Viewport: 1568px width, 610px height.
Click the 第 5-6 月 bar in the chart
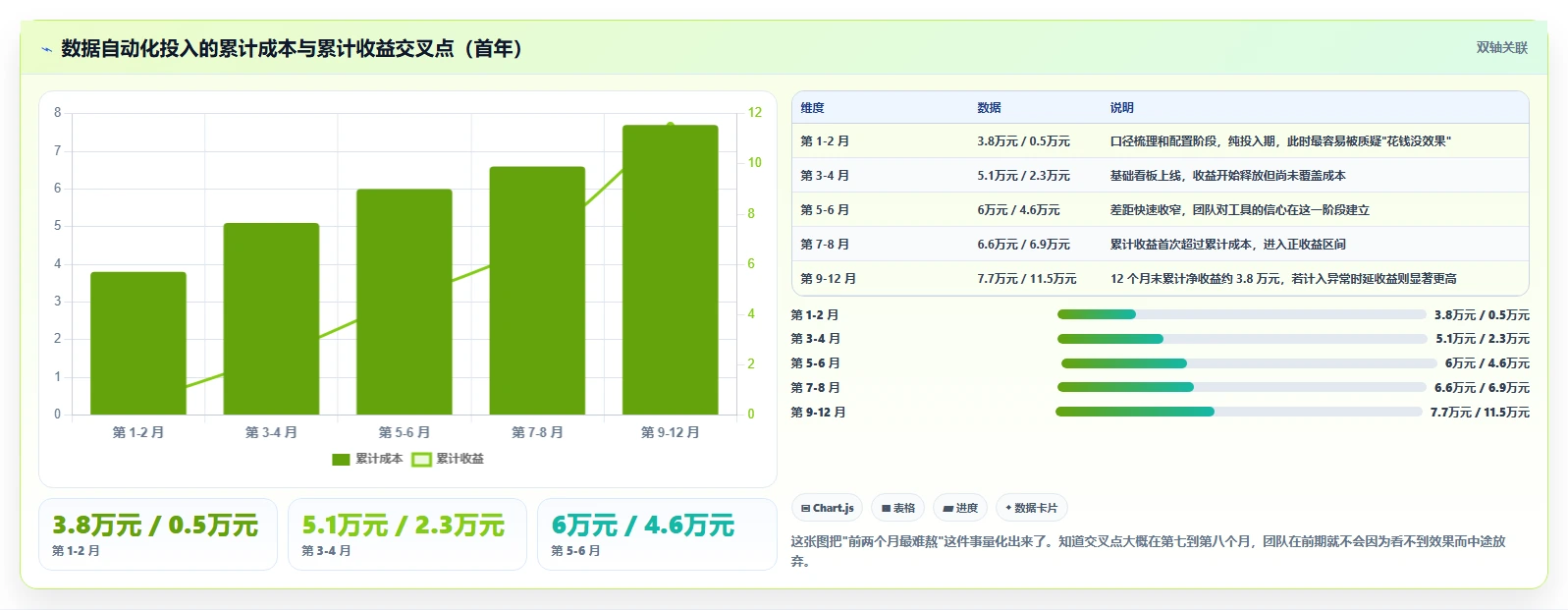click(x=405, y=302)
